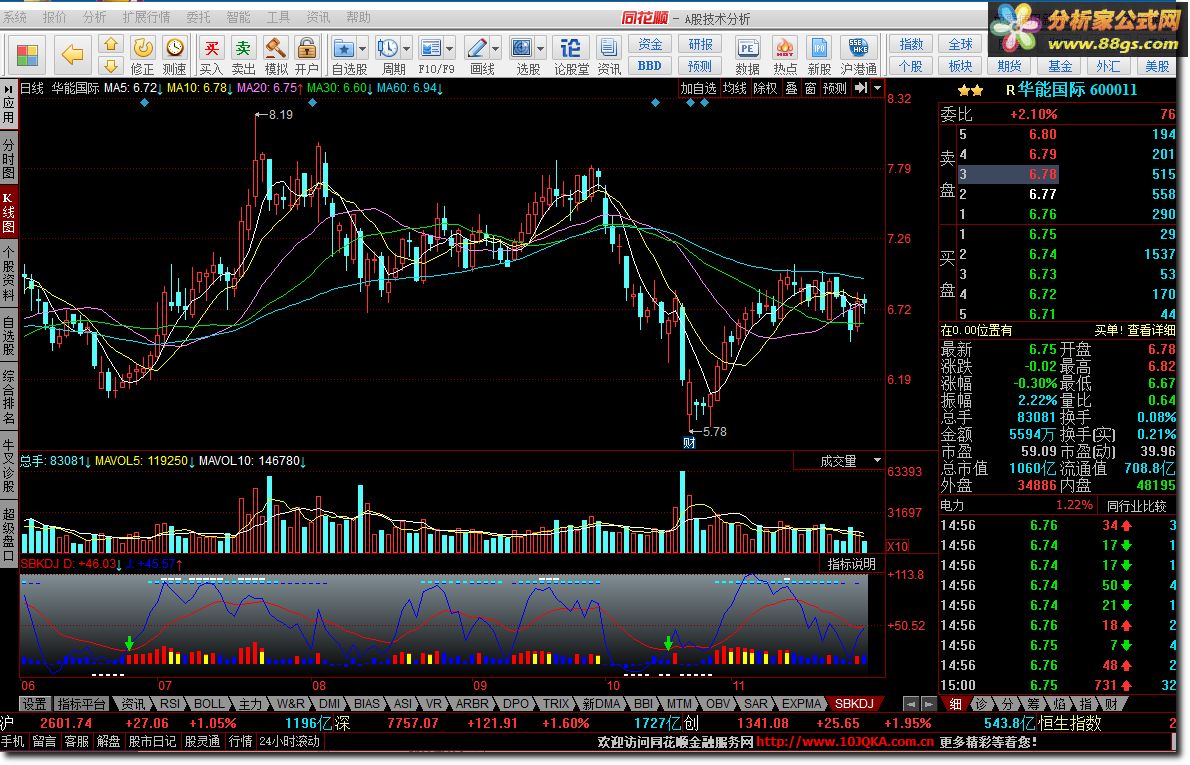
Task: Click the 周期 candlestick clock icon
Action: click(388, 49)
